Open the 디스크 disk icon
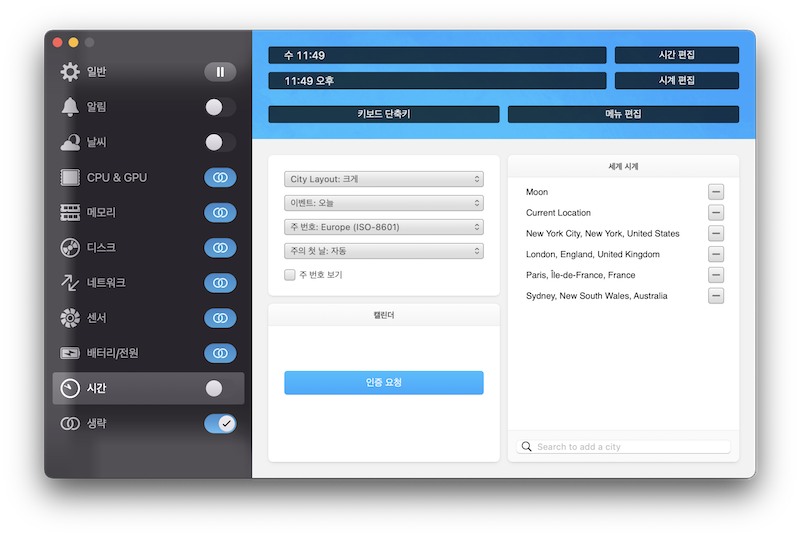800x537 pixels. point(70,248)
